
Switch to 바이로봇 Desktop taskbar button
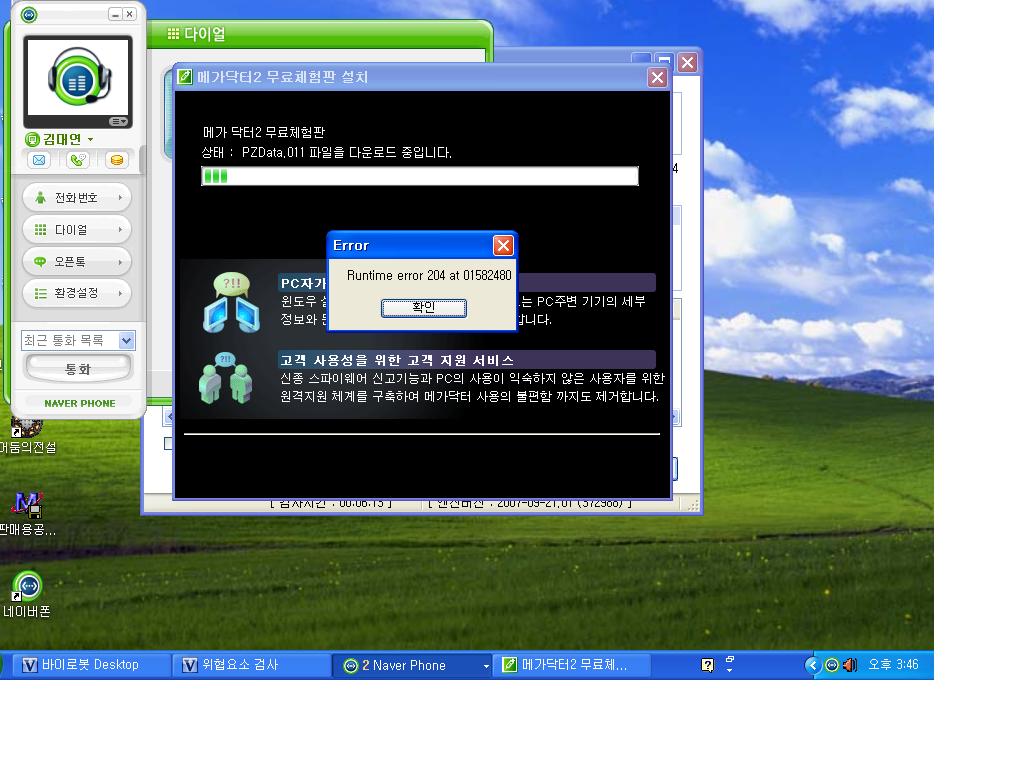coord(91,665)
